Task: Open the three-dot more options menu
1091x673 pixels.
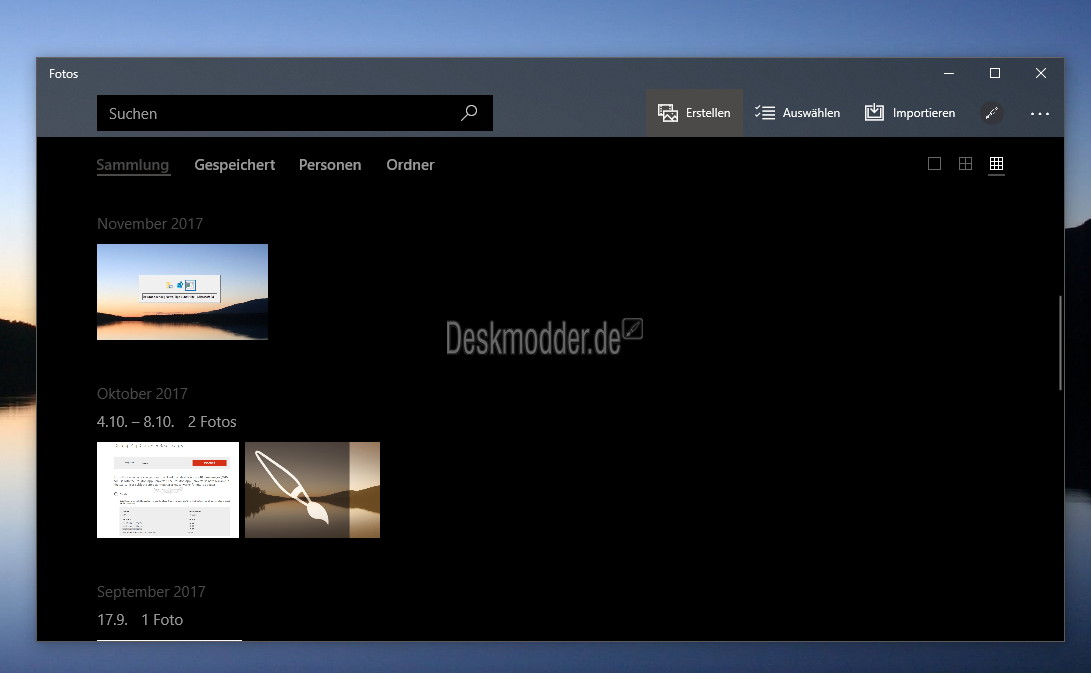Action: coord(1040,113)
